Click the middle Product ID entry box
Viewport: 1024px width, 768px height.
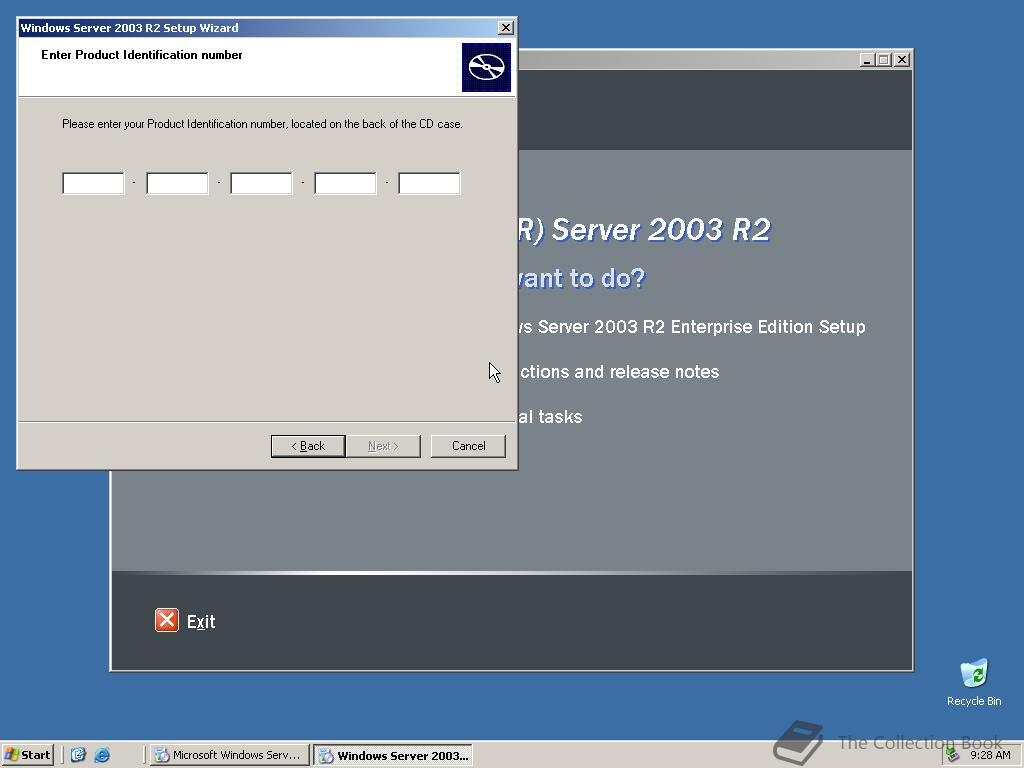260,183
